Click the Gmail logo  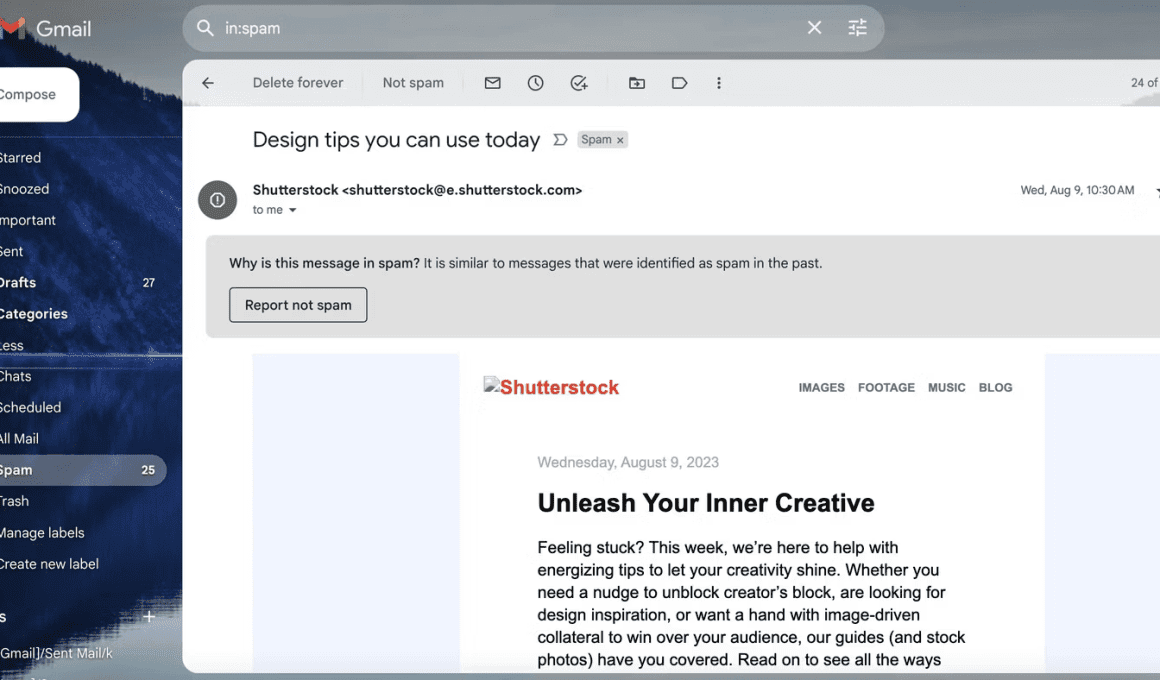click(46, 28)
